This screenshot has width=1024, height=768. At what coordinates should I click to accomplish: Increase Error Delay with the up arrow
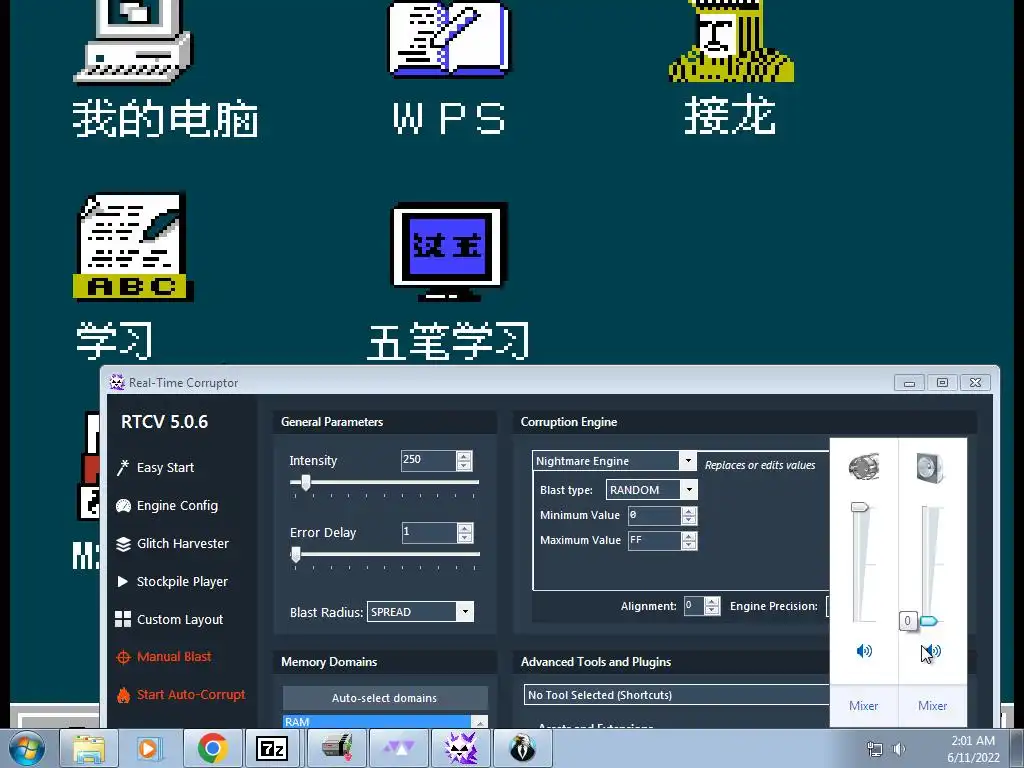click(x=465, y=528)
